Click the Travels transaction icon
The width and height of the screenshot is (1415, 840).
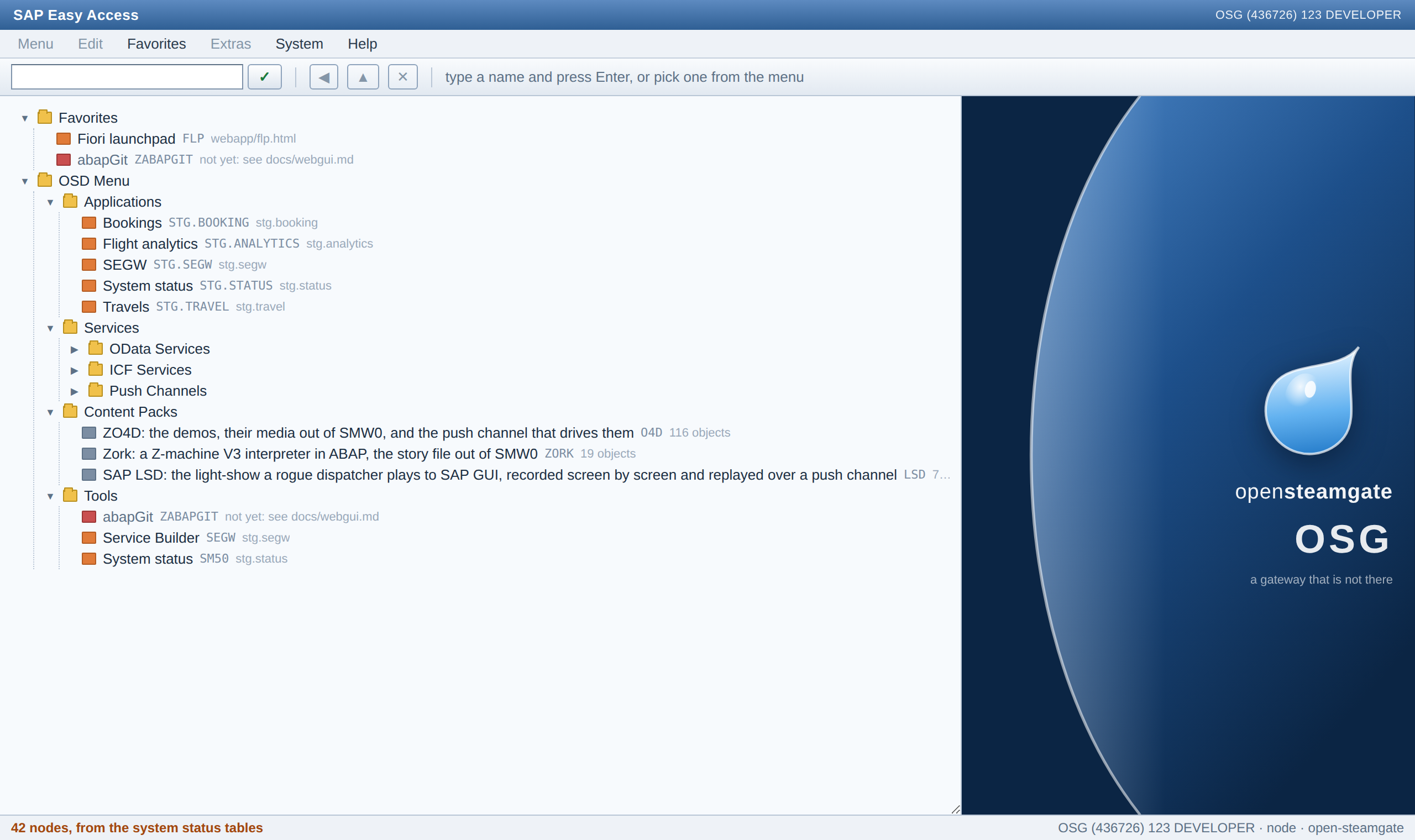89,307
